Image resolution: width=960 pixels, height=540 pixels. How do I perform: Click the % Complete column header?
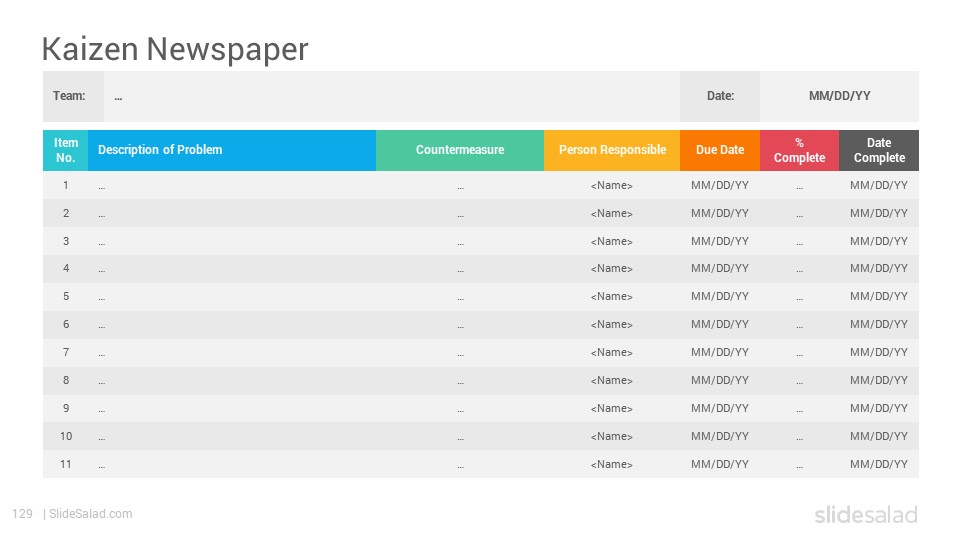(800, 150)
